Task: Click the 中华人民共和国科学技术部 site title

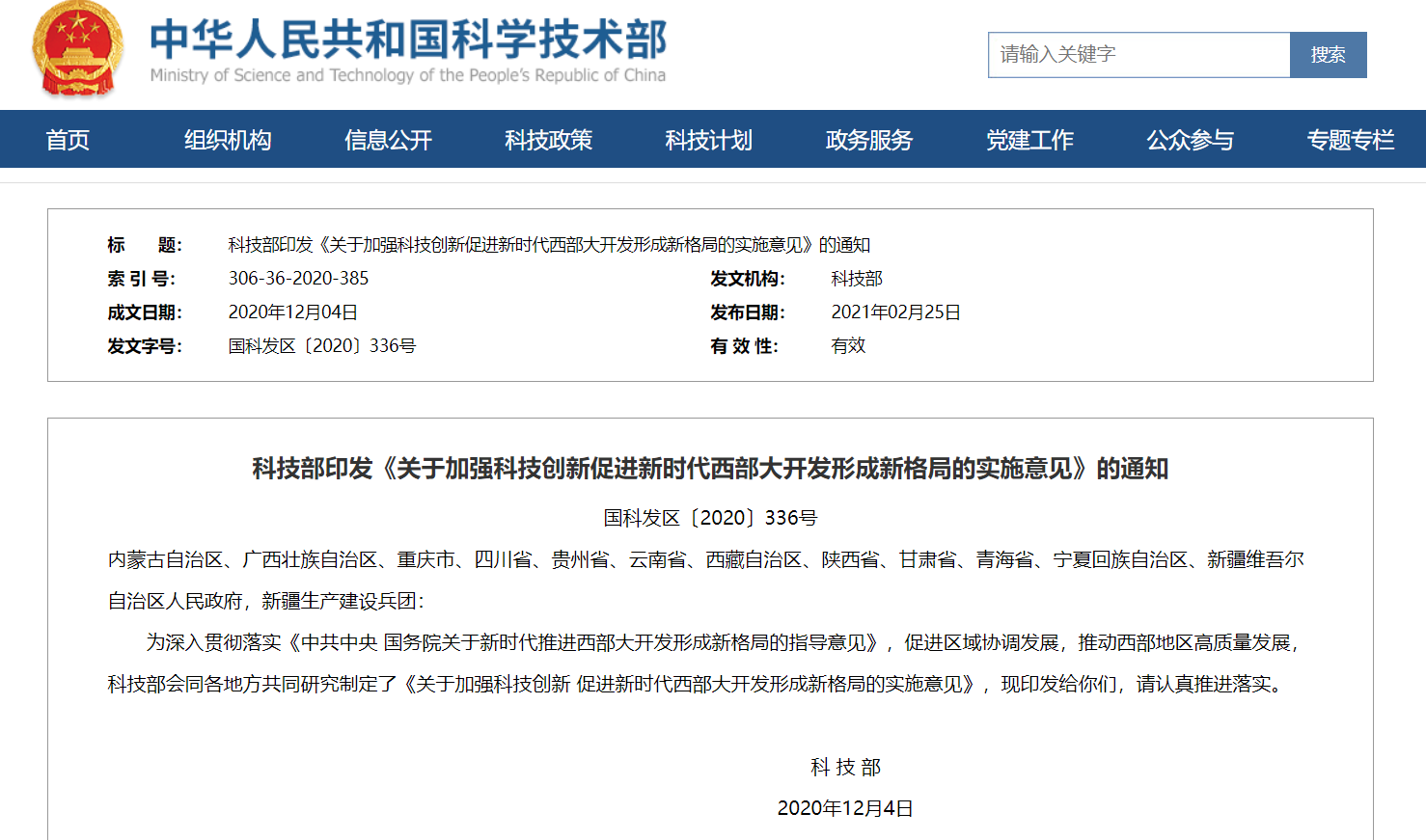Action: [x=408, y=40]
